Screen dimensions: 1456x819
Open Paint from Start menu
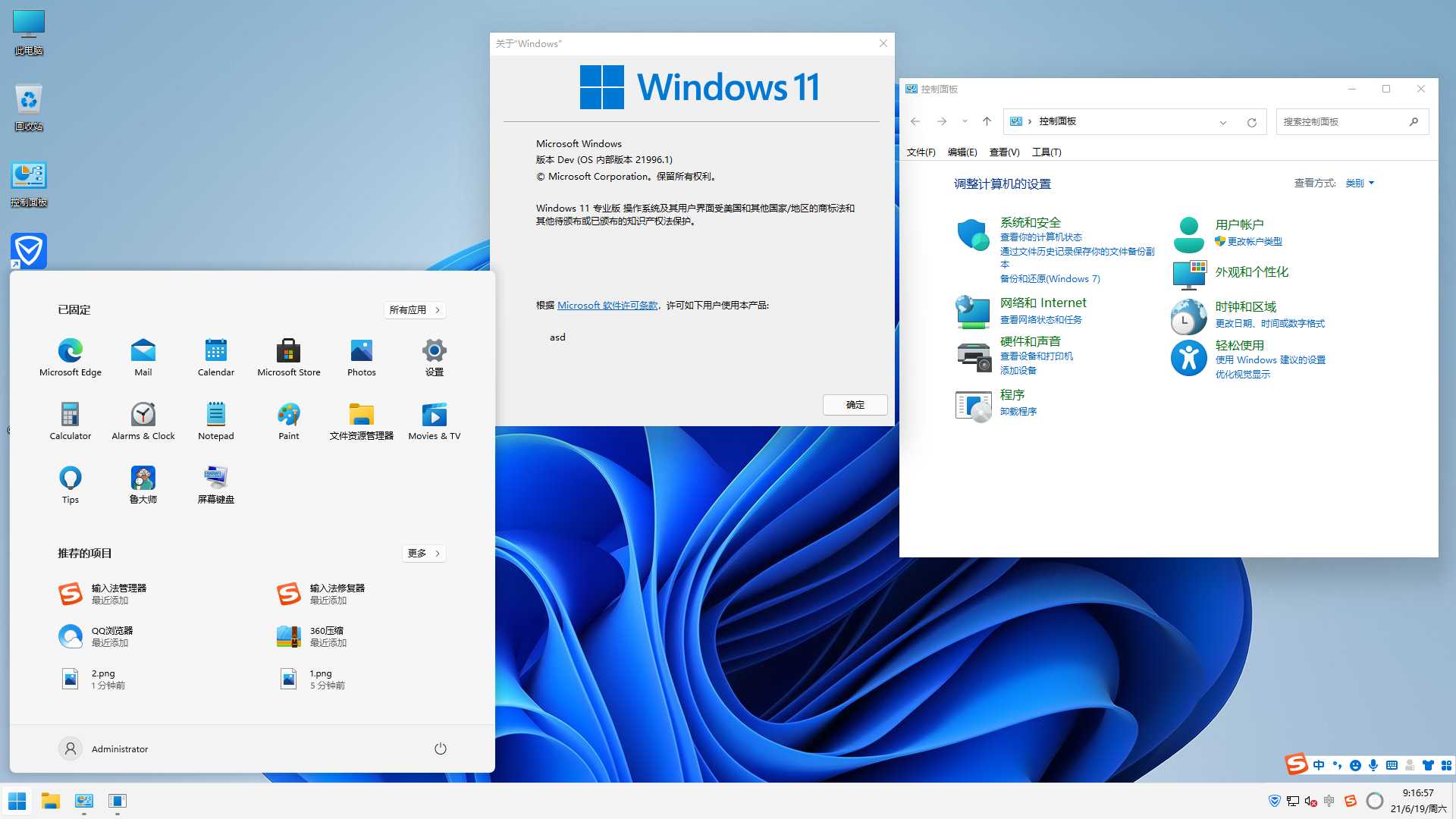click(288, 415)
